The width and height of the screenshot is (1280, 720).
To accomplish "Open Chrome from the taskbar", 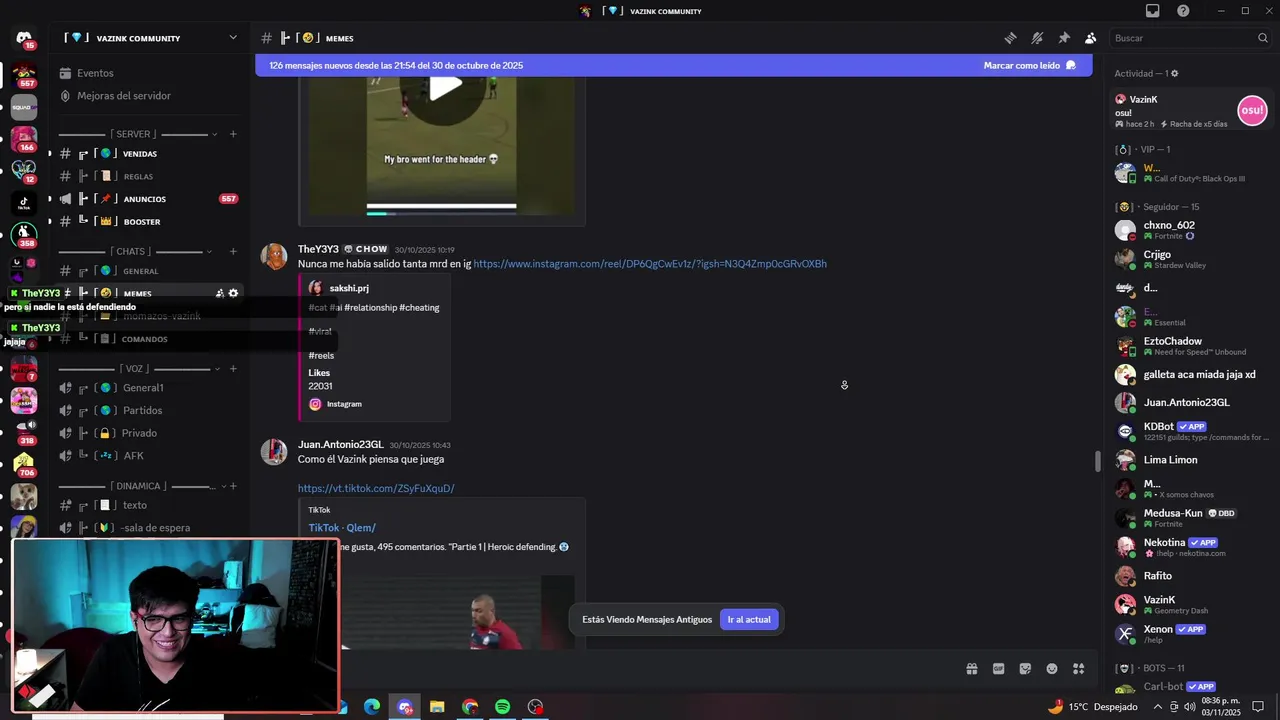I will point(470,707).
